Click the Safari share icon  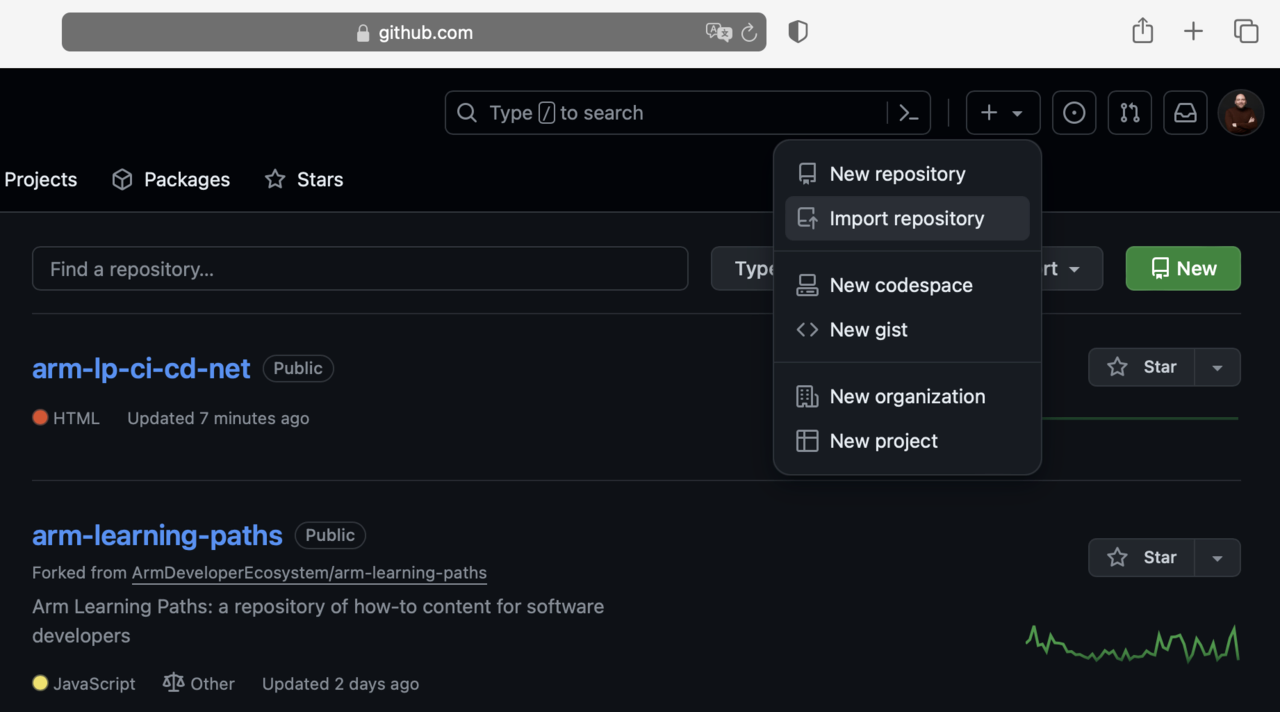(x=1142, y=32)
